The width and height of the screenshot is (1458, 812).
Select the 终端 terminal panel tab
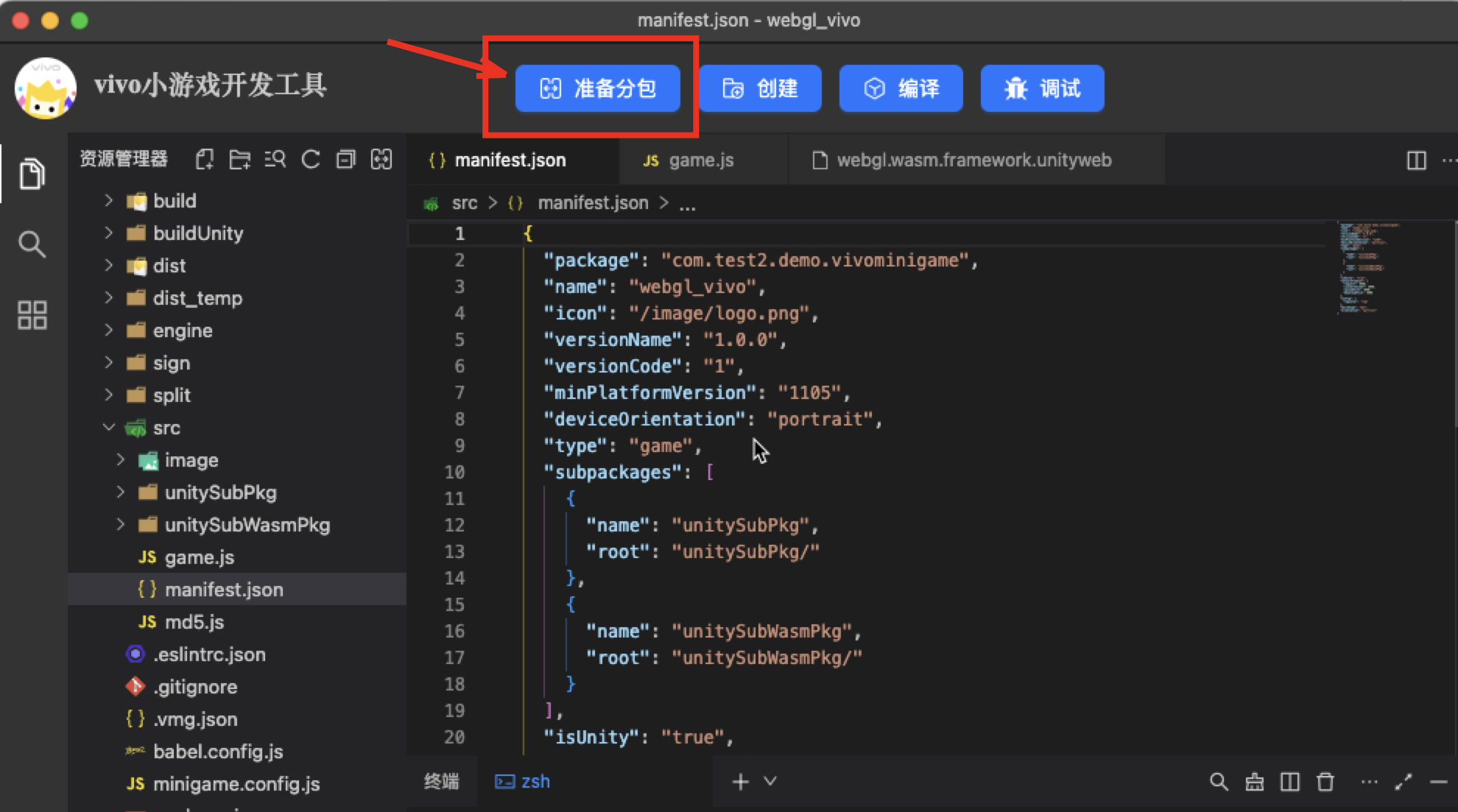442,781
